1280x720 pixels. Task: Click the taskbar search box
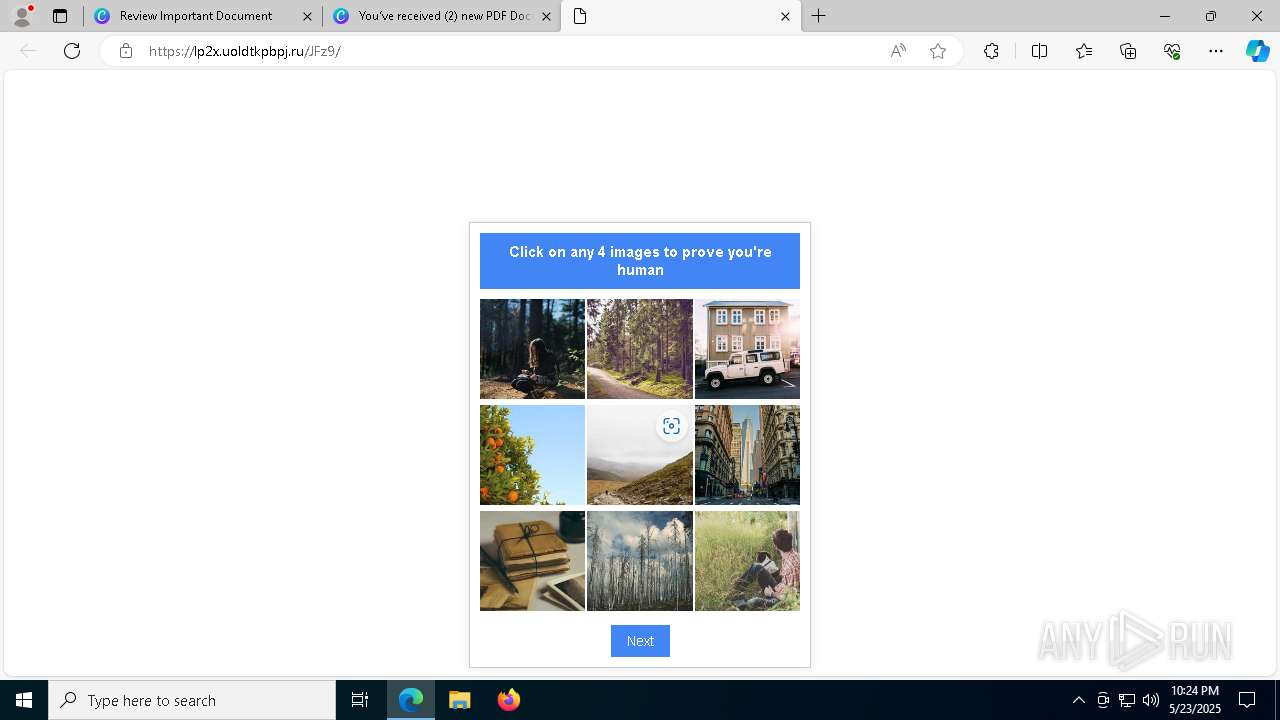pos(192,700)
